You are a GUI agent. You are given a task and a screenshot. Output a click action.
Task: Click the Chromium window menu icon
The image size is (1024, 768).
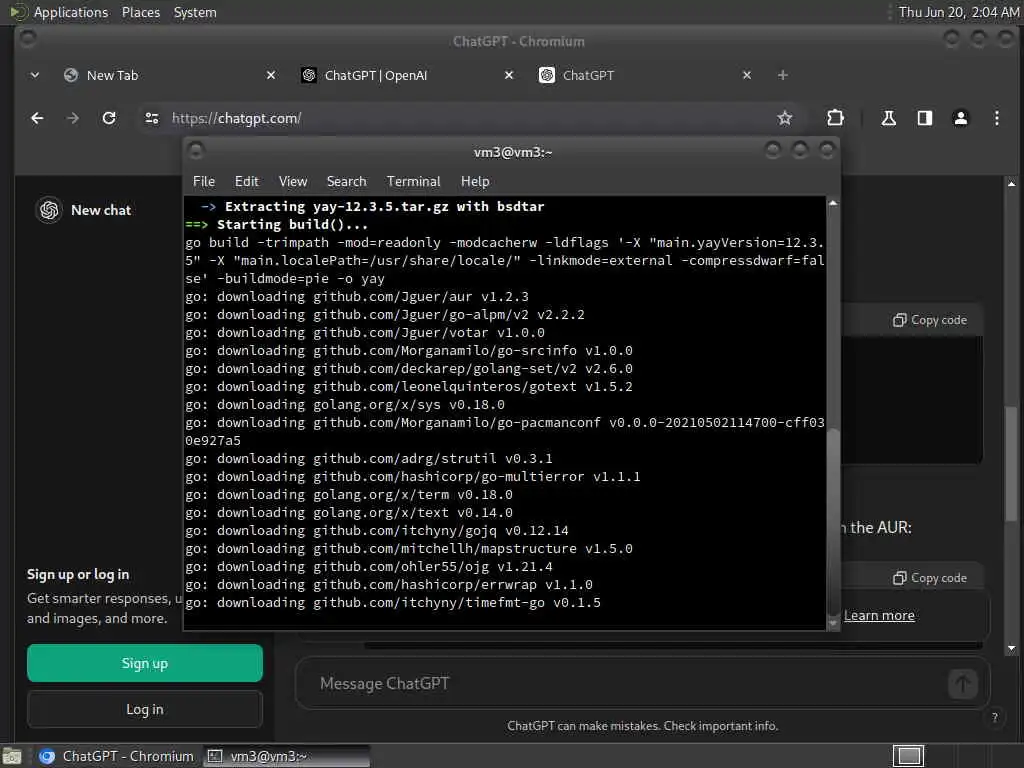click(x=27, y=39)
